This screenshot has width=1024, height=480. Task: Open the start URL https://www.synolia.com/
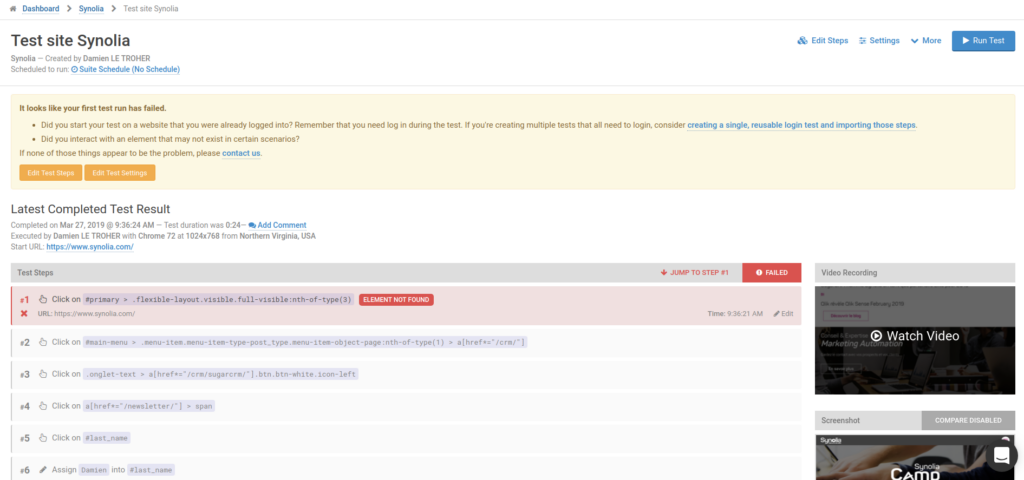[x=90, y=247]
